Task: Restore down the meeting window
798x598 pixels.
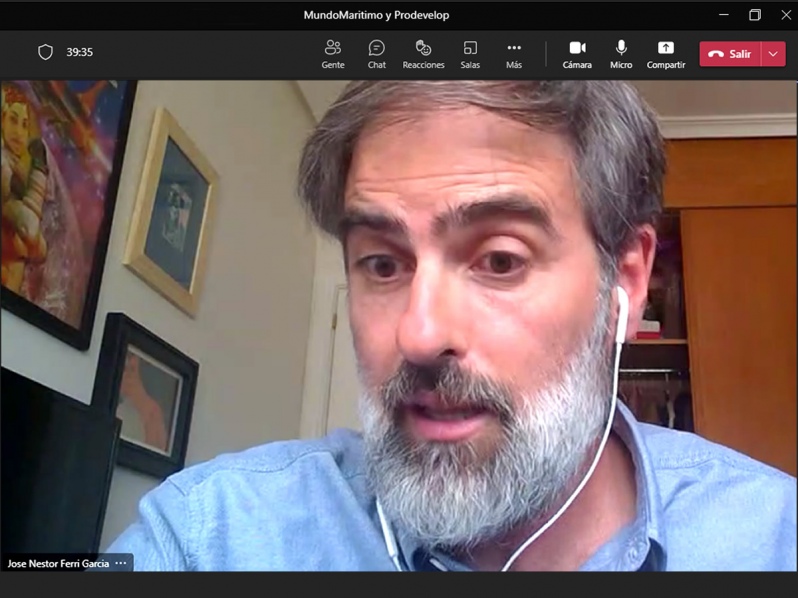Action: (755, 15)
